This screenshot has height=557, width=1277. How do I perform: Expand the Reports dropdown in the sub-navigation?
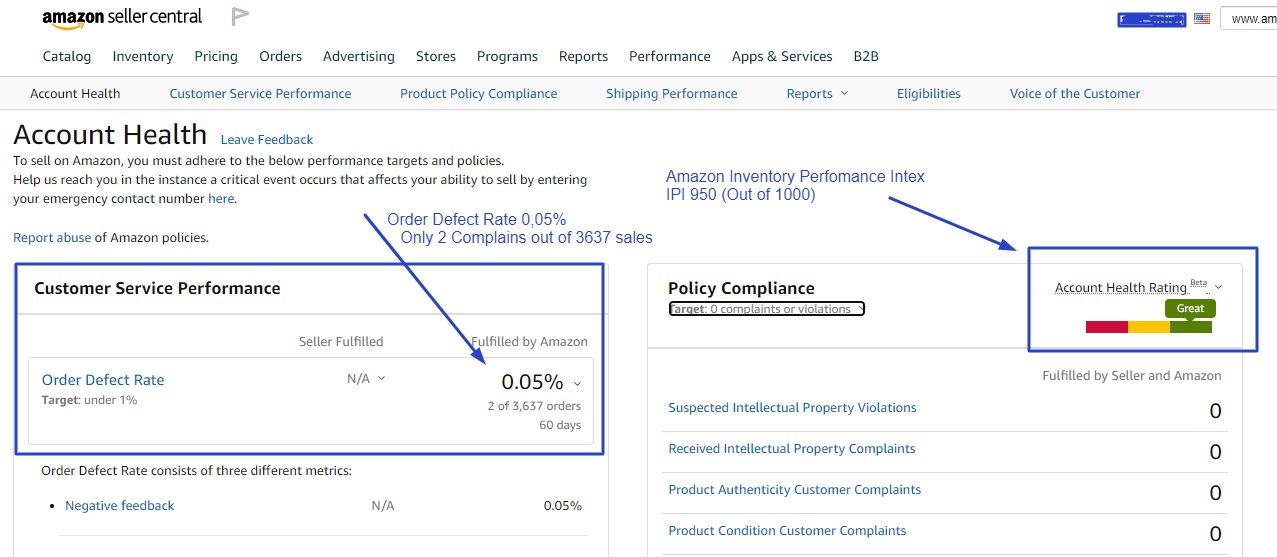pyautogui.click(x=817, y=93)
